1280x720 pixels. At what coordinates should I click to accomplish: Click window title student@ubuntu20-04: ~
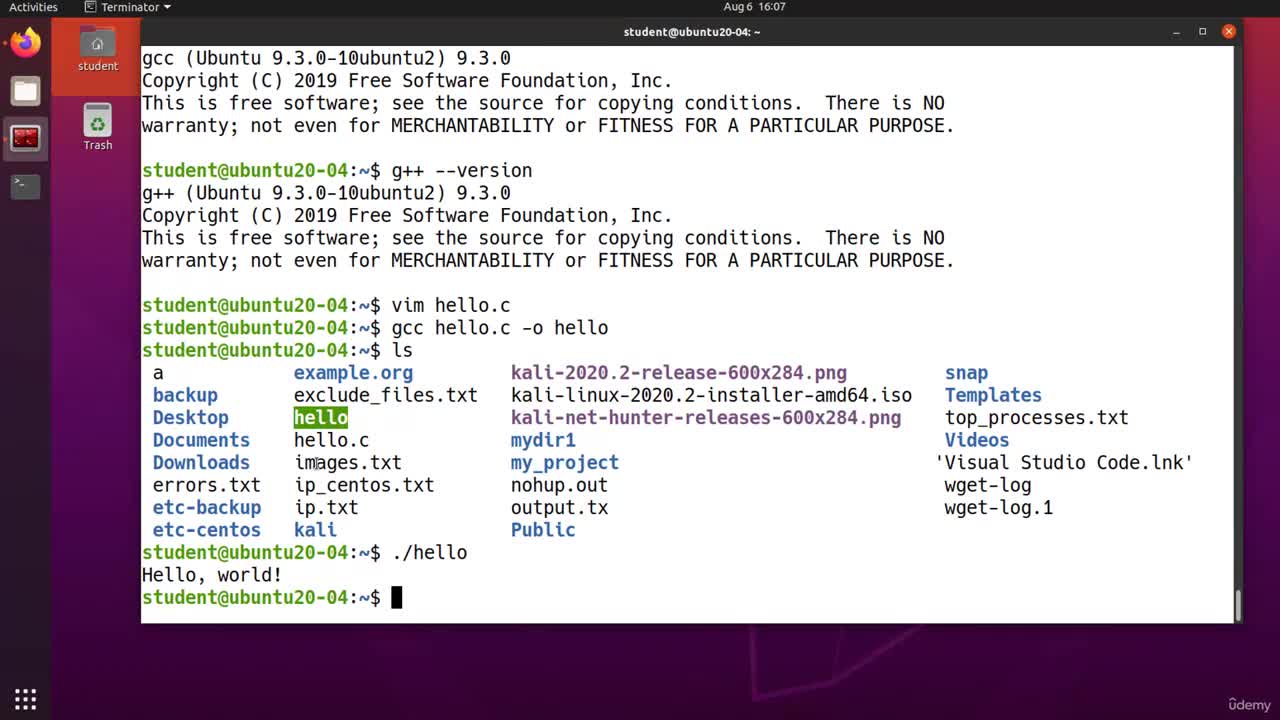tap(692, 32)
